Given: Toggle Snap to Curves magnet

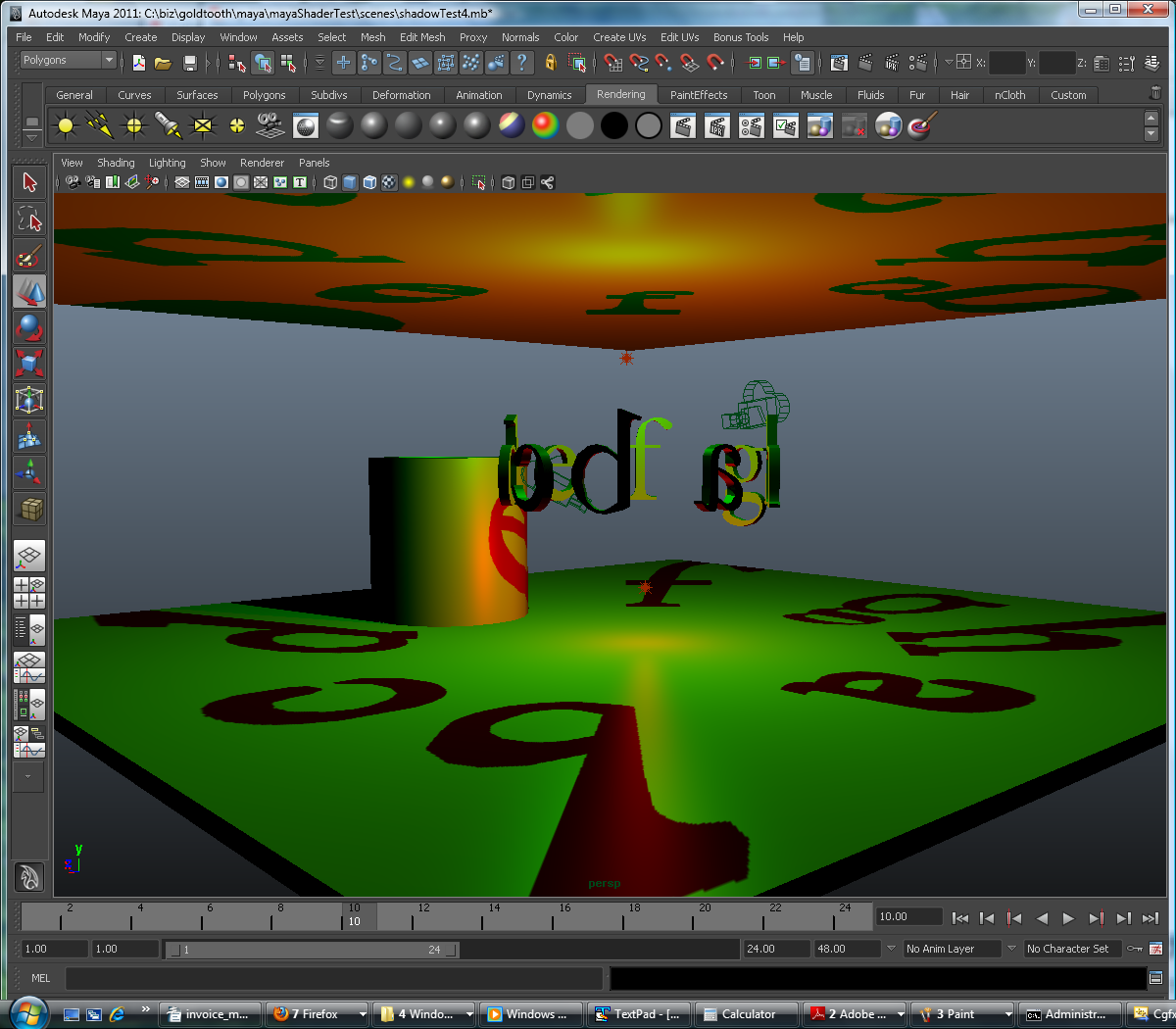Looking at the screenshot, I should point(639,63).
